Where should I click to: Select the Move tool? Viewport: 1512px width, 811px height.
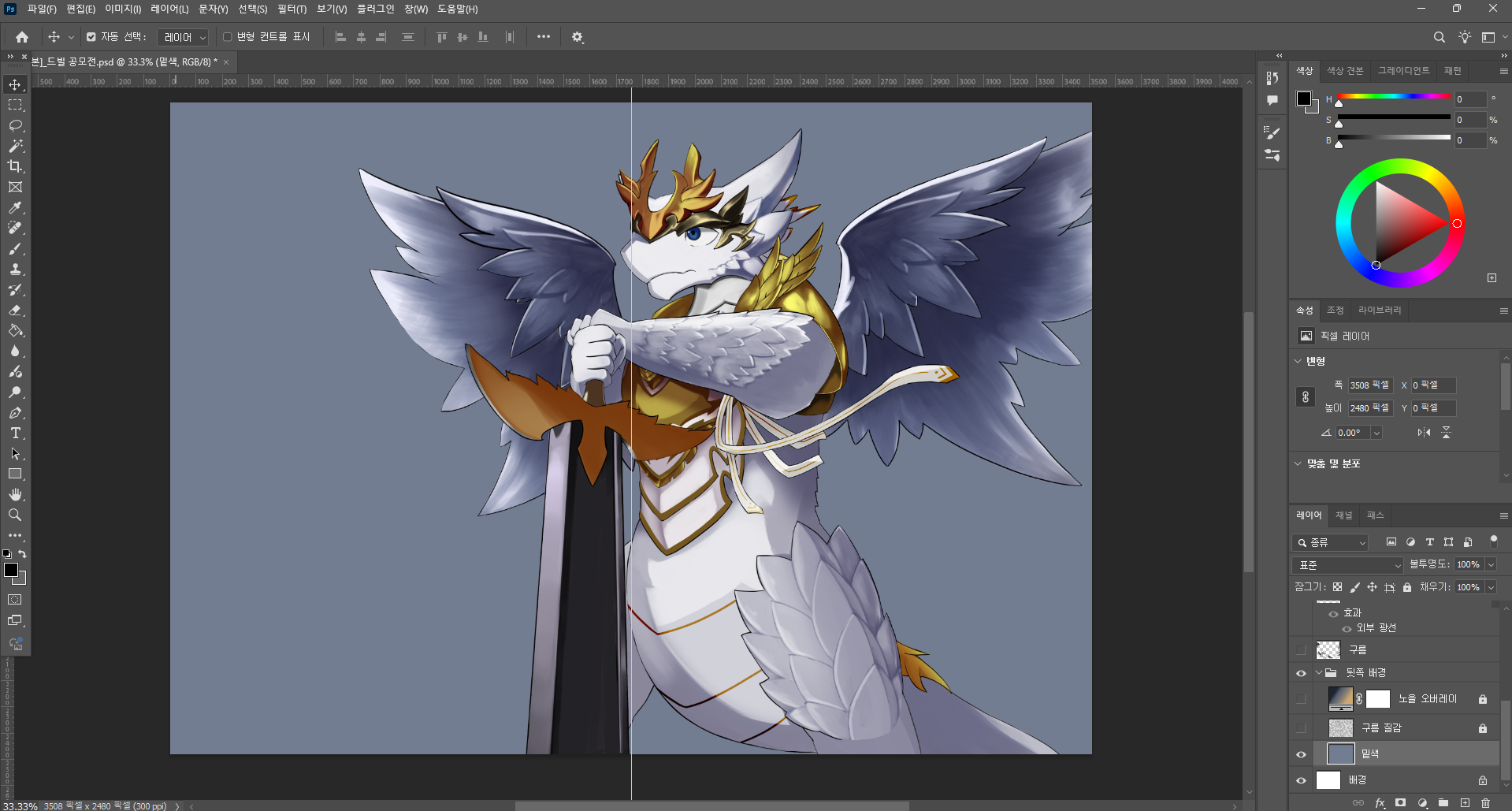pos(15,84)
